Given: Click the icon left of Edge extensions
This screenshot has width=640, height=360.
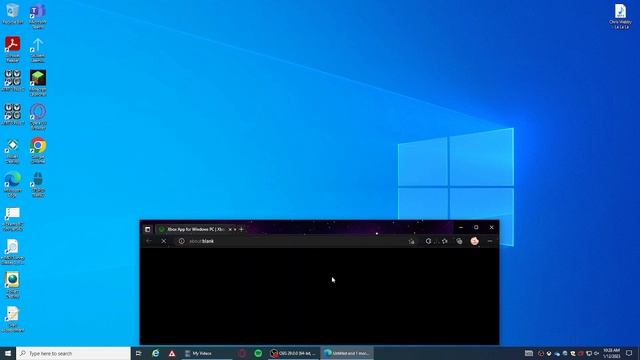Looking at the screenshot, I should coord(411,241).
